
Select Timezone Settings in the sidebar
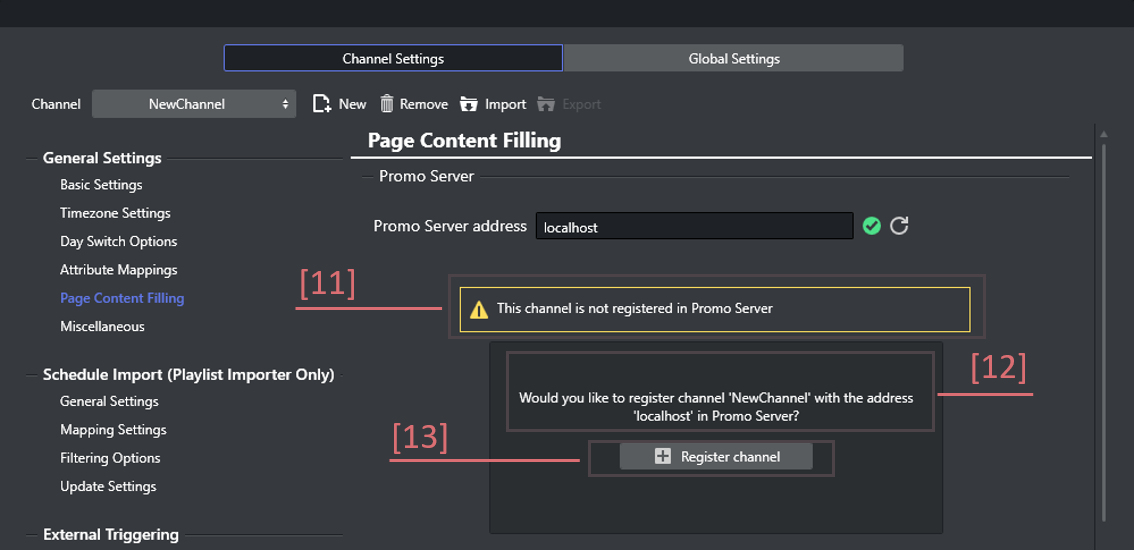click(x=115, y=213)
